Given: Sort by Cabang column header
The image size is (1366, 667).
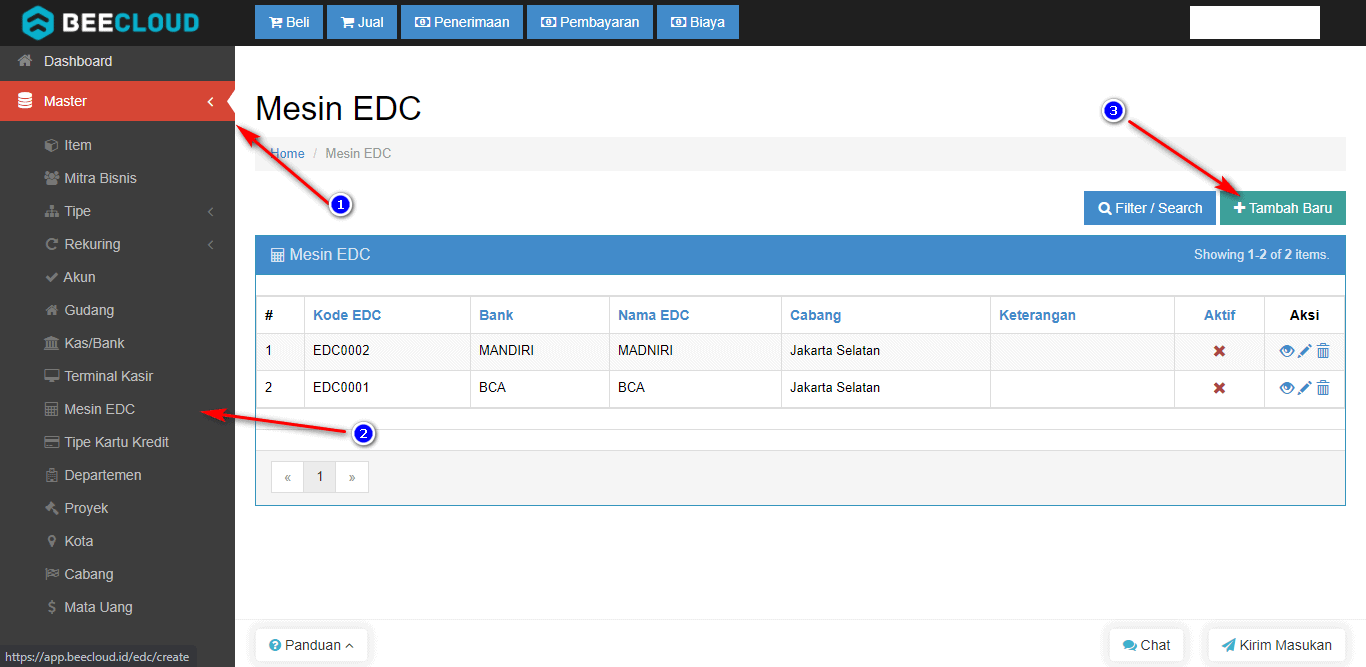Looking at the screenshot, I should point(816,315).
